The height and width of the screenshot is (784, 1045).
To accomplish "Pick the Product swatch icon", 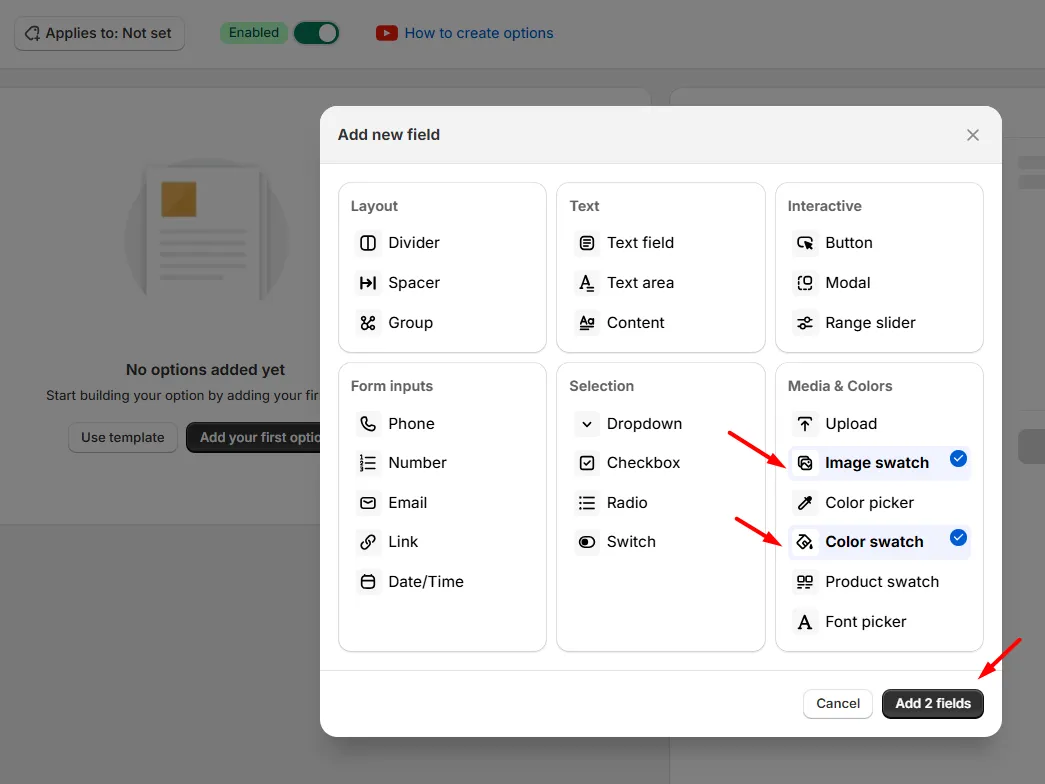I will coord(805,581).
